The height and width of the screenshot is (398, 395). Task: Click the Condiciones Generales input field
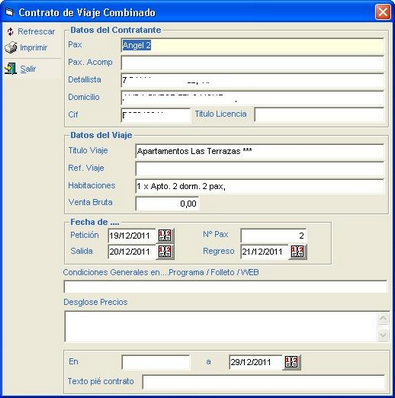pyautogui.click(x=225, y=287)
